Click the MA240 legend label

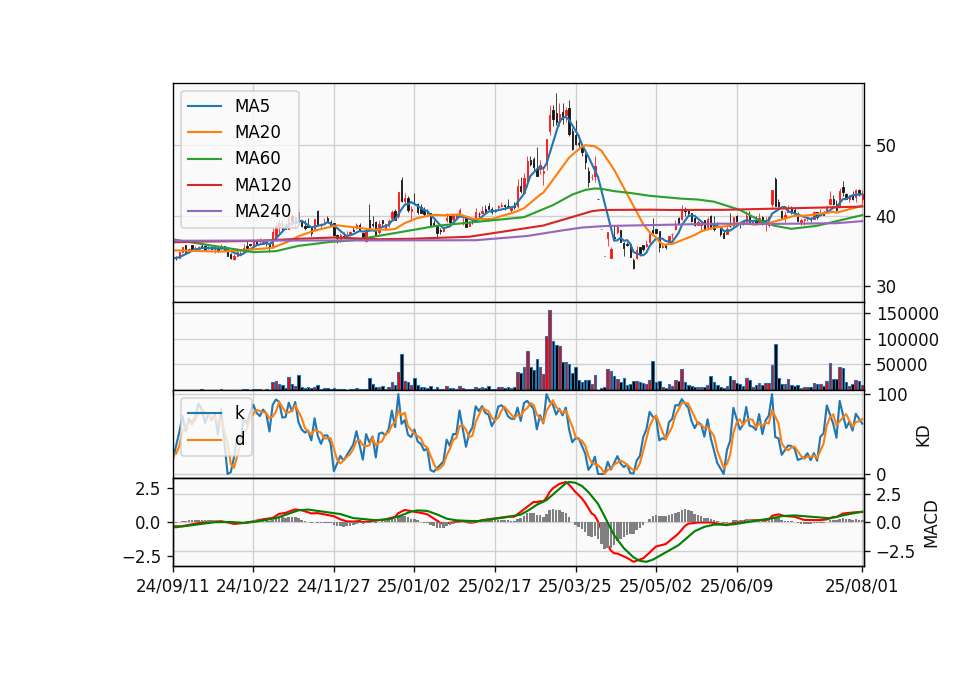(x=263, y=211)
